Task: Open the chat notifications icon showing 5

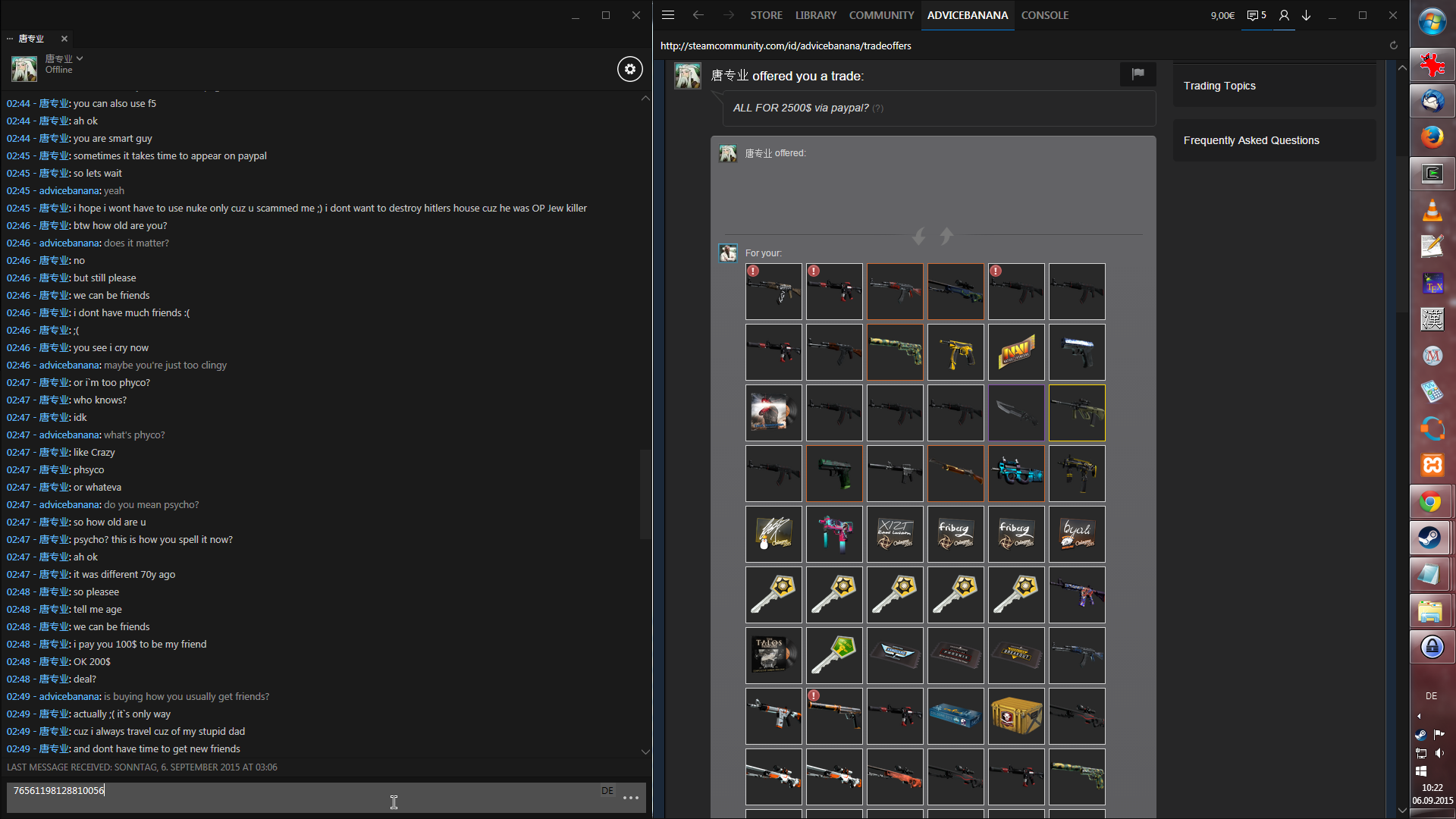Action: (1257, 15)
